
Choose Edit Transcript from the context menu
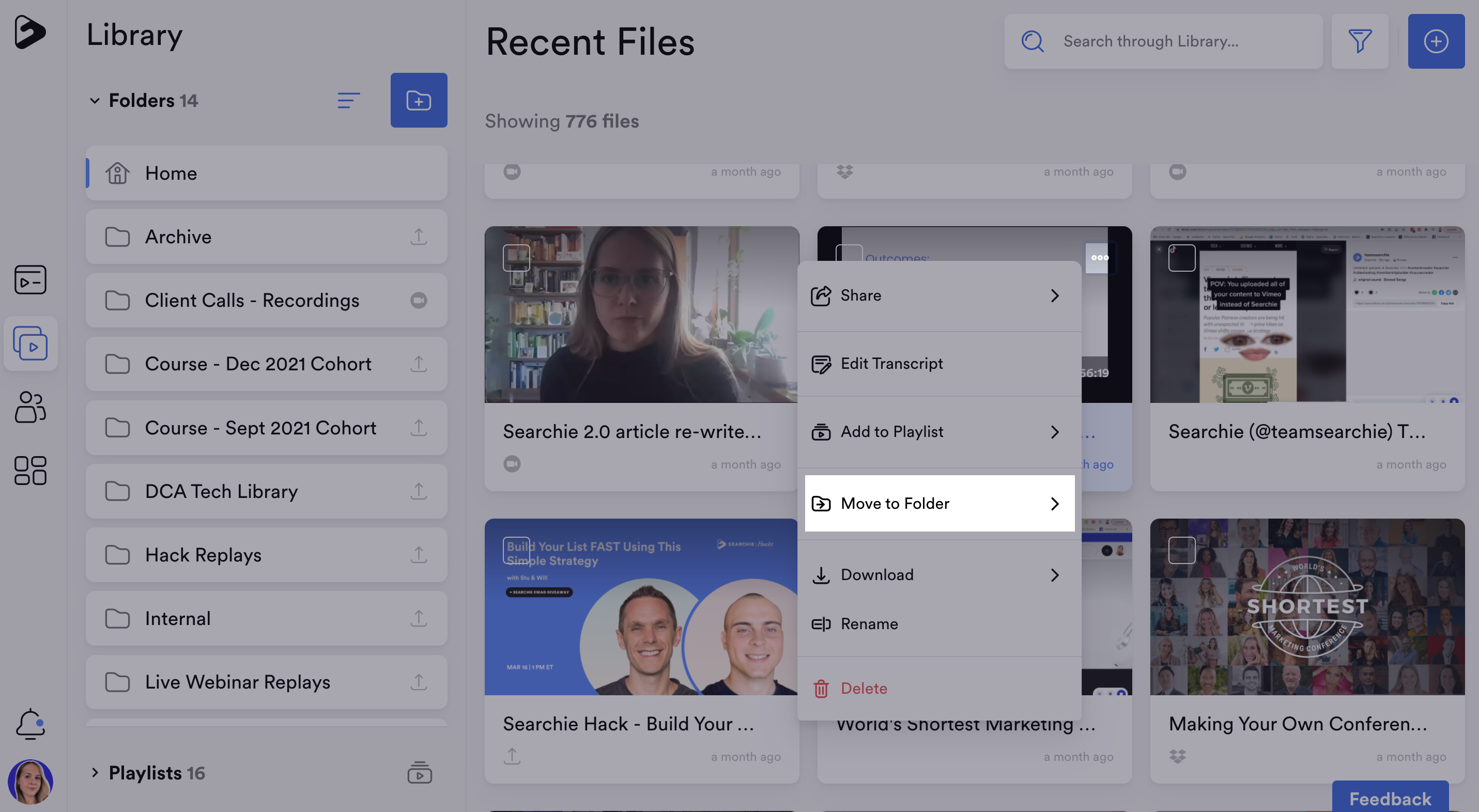tap(939, 363)
